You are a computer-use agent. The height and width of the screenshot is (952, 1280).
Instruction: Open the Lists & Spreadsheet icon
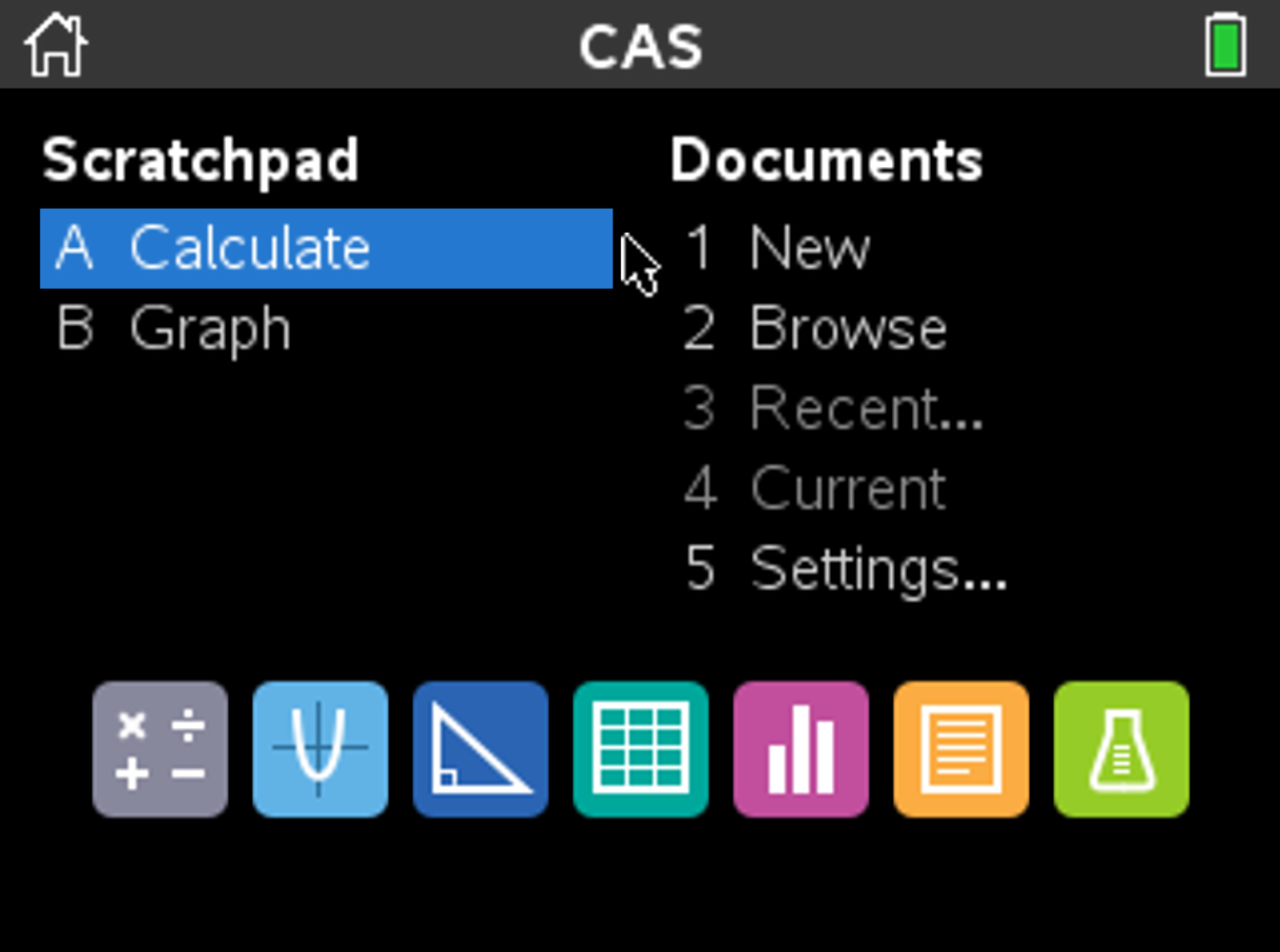click(641, 750)
